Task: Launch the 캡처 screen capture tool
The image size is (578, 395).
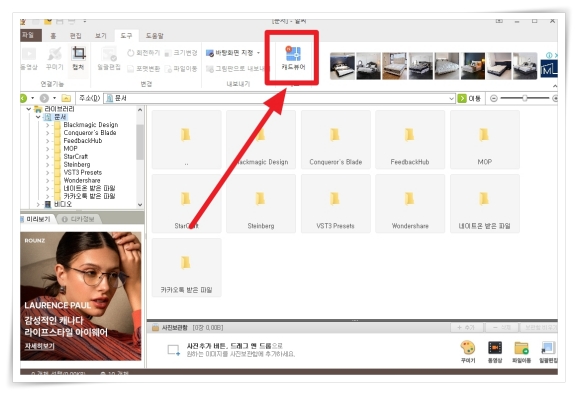Action: point(78,58)
